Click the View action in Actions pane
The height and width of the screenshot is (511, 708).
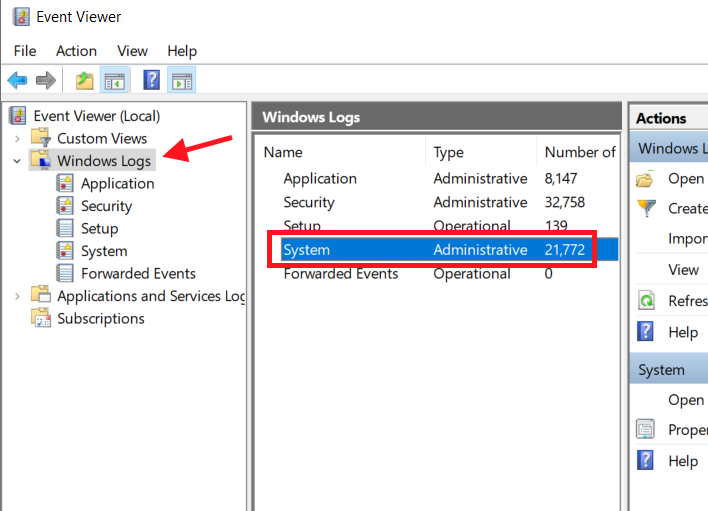(683, 270)
